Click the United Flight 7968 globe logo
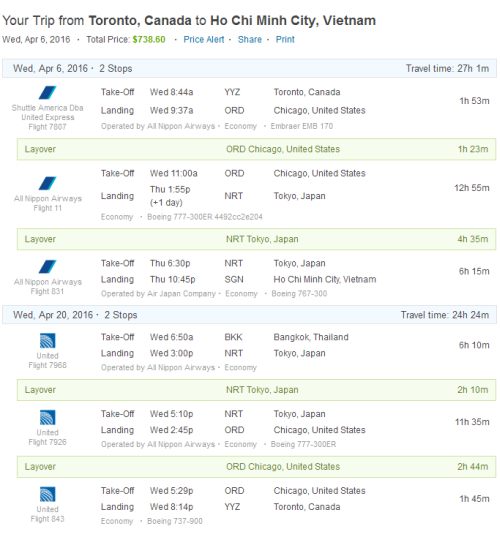 (x=47, y=341)
